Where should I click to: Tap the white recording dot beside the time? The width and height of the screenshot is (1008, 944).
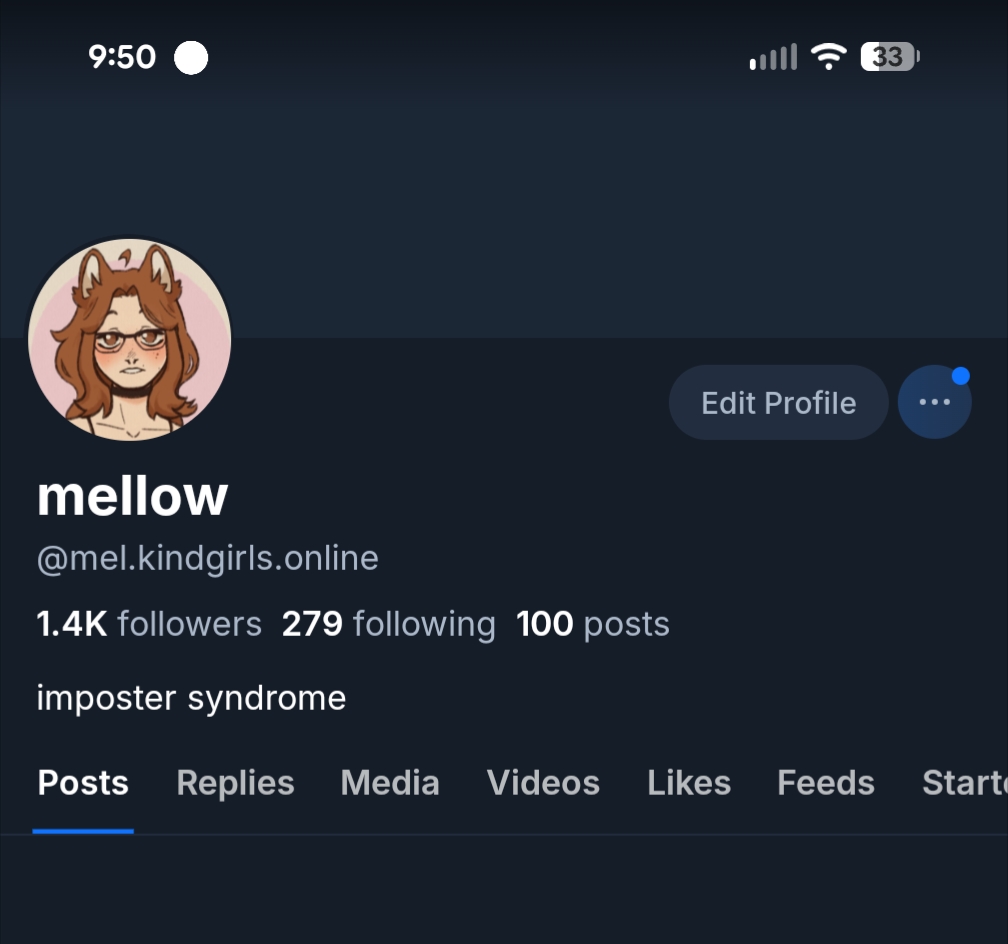tap(191, 58)
